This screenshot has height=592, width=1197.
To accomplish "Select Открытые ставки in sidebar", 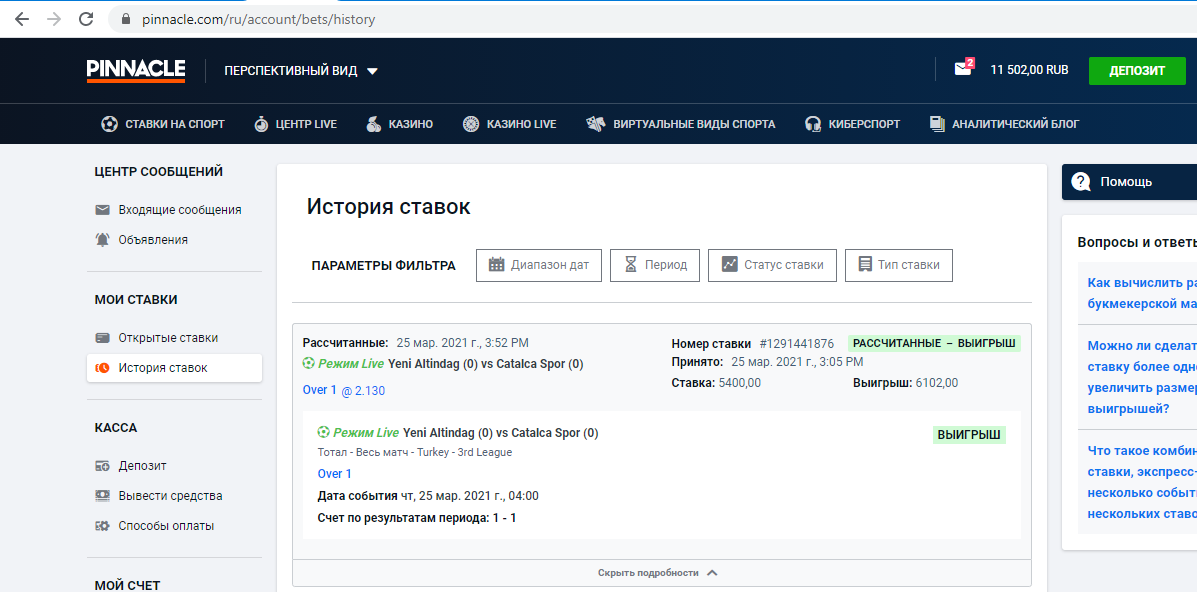I will coord(168,338).
